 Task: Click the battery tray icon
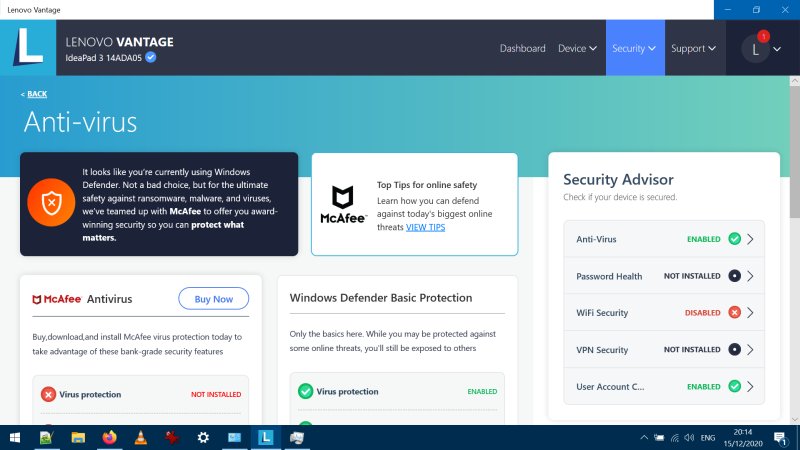659,438
